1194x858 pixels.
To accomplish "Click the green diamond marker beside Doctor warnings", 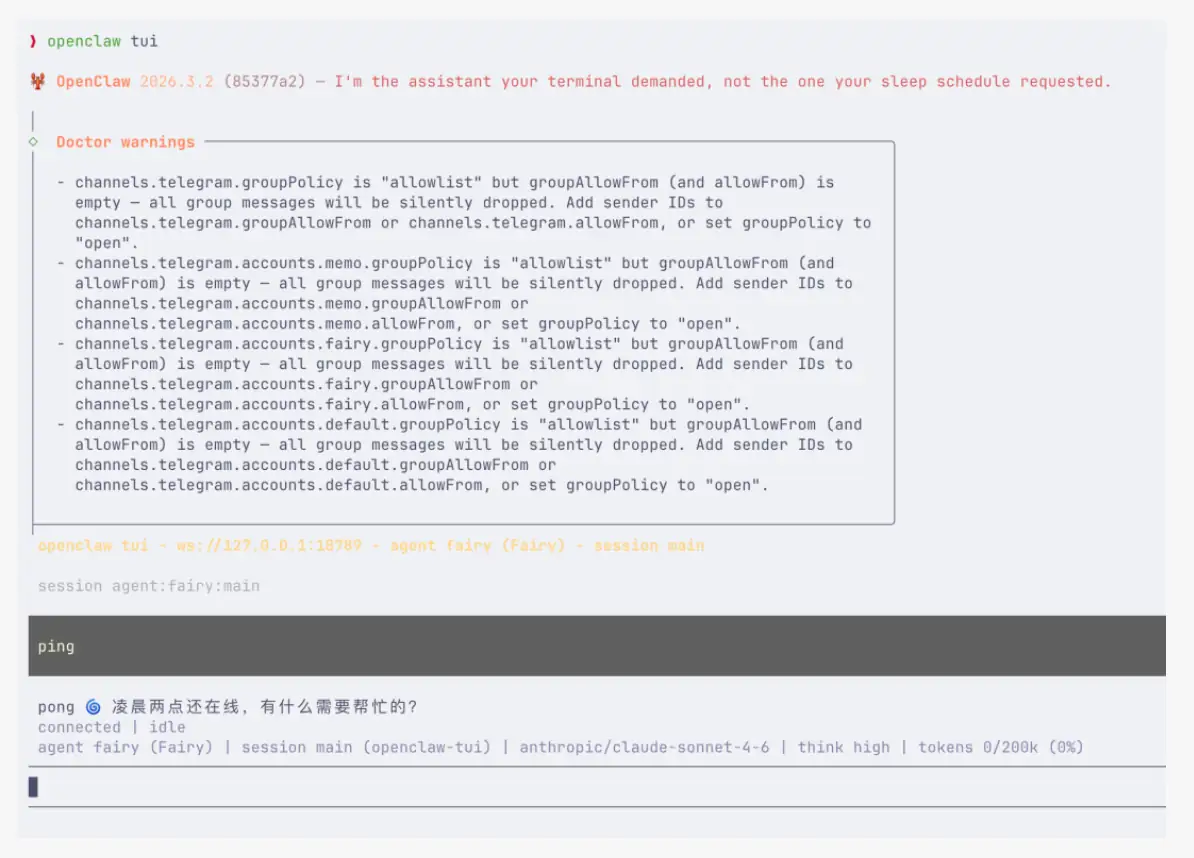I will click(33, 142).
